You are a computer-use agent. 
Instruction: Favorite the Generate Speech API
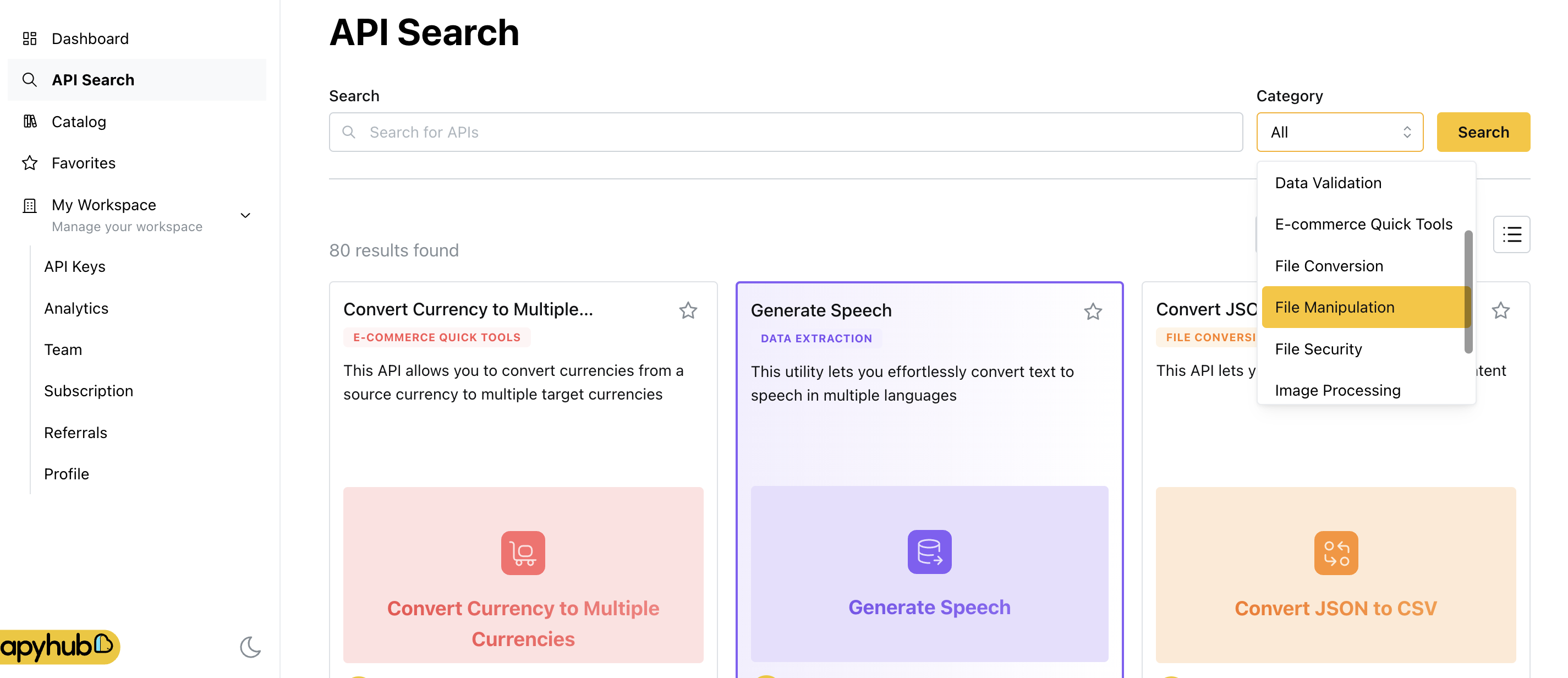click(x=1093, y=311)
